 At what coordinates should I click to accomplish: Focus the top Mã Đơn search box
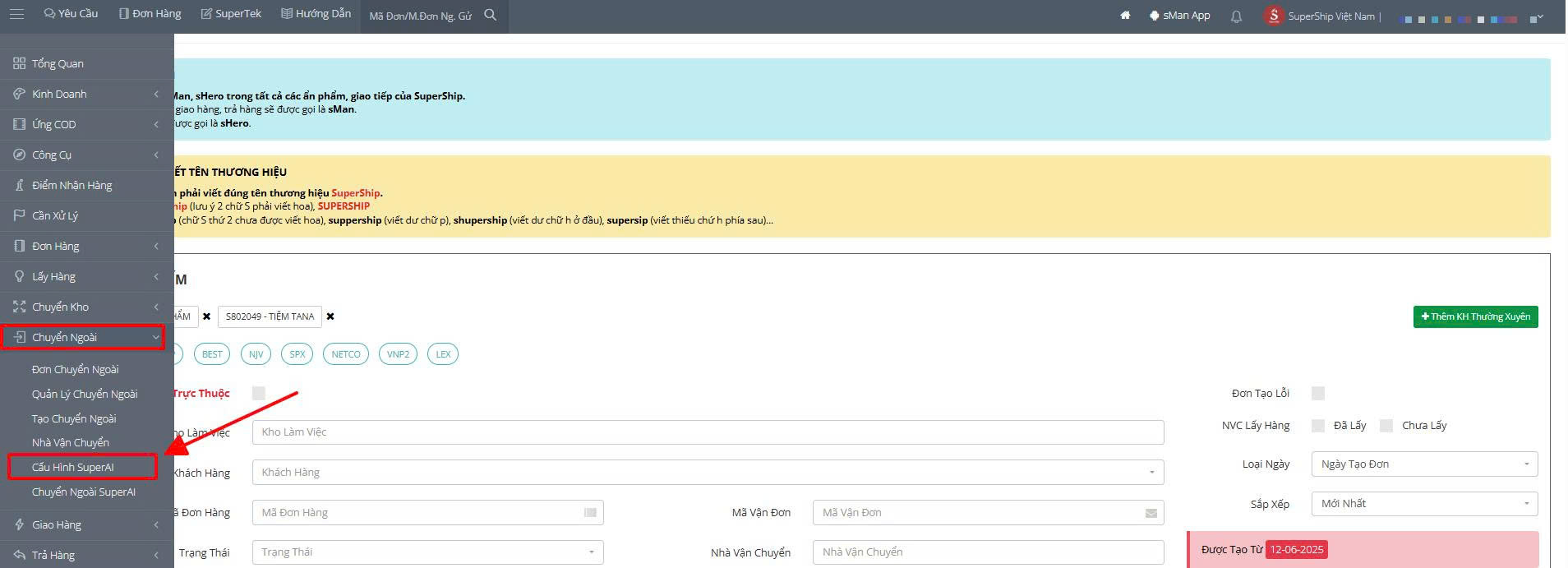[x=420, y=16]
